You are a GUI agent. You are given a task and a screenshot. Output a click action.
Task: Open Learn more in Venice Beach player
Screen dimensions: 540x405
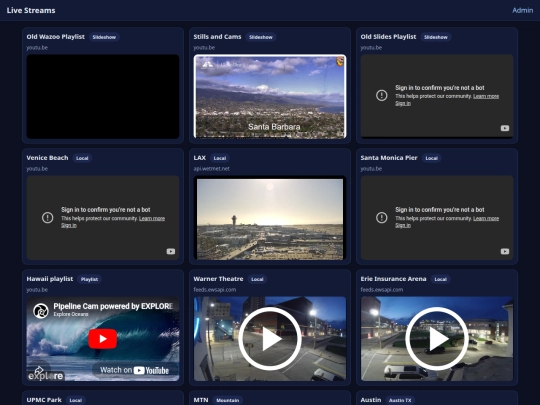click(152, 218)
